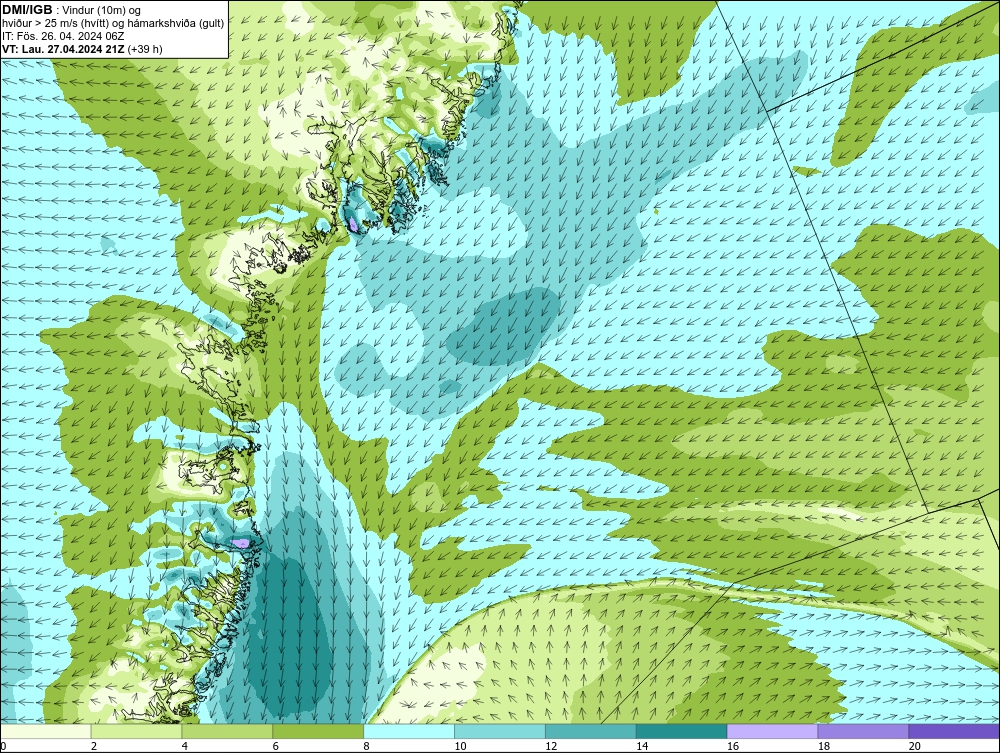
Task: Click the legend scale label '8'
Action: tap(367, 746)
